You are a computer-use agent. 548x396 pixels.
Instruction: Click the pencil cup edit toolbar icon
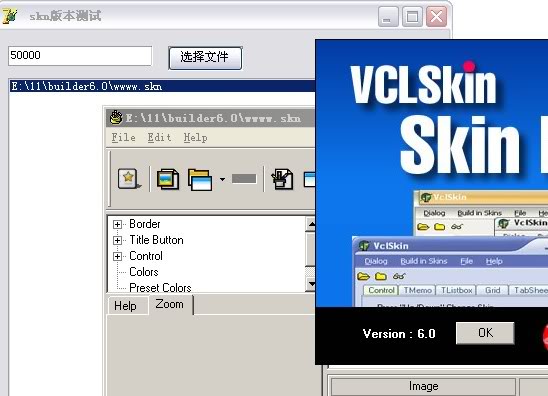pos(282,179)
